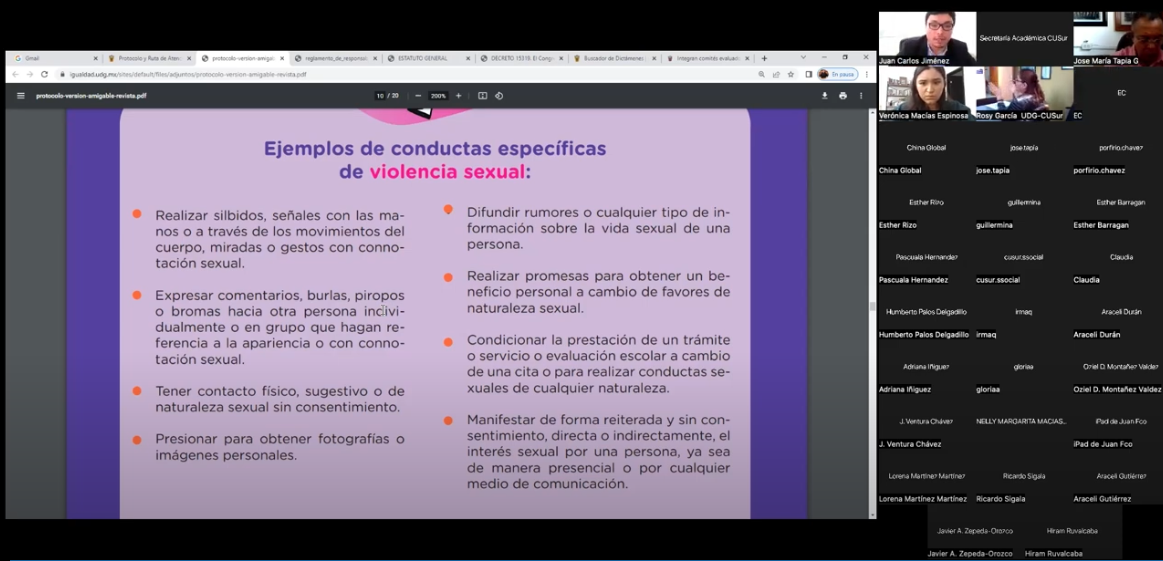Open the PDF sidebar menu icon

point(20,96)
